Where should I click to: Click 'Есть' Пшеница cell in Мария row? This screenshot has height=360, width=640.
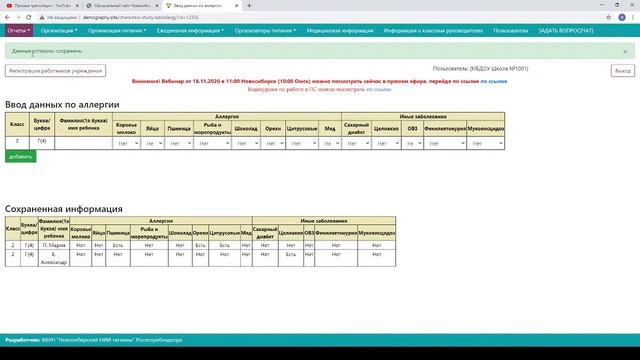click(x=118, y=245)
